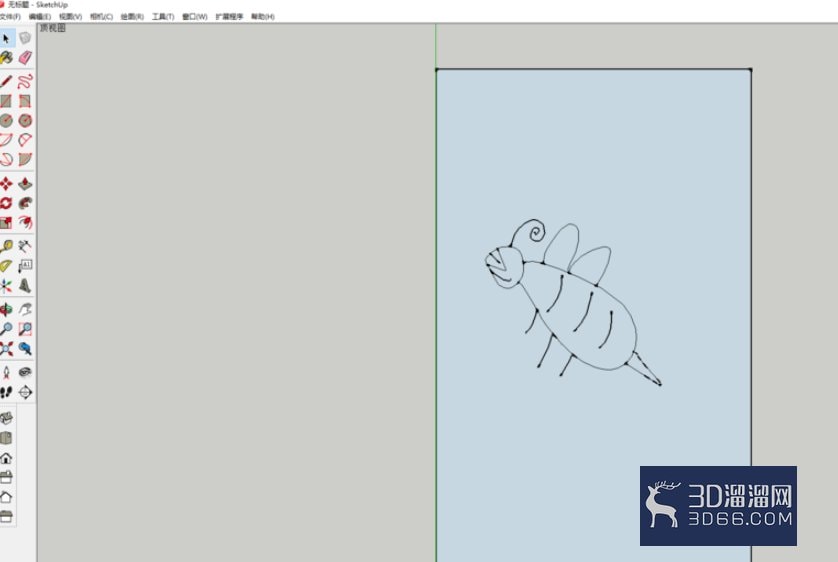Select the Scale tool
This screenshot has width=838, height=562.
click(6, 222)
